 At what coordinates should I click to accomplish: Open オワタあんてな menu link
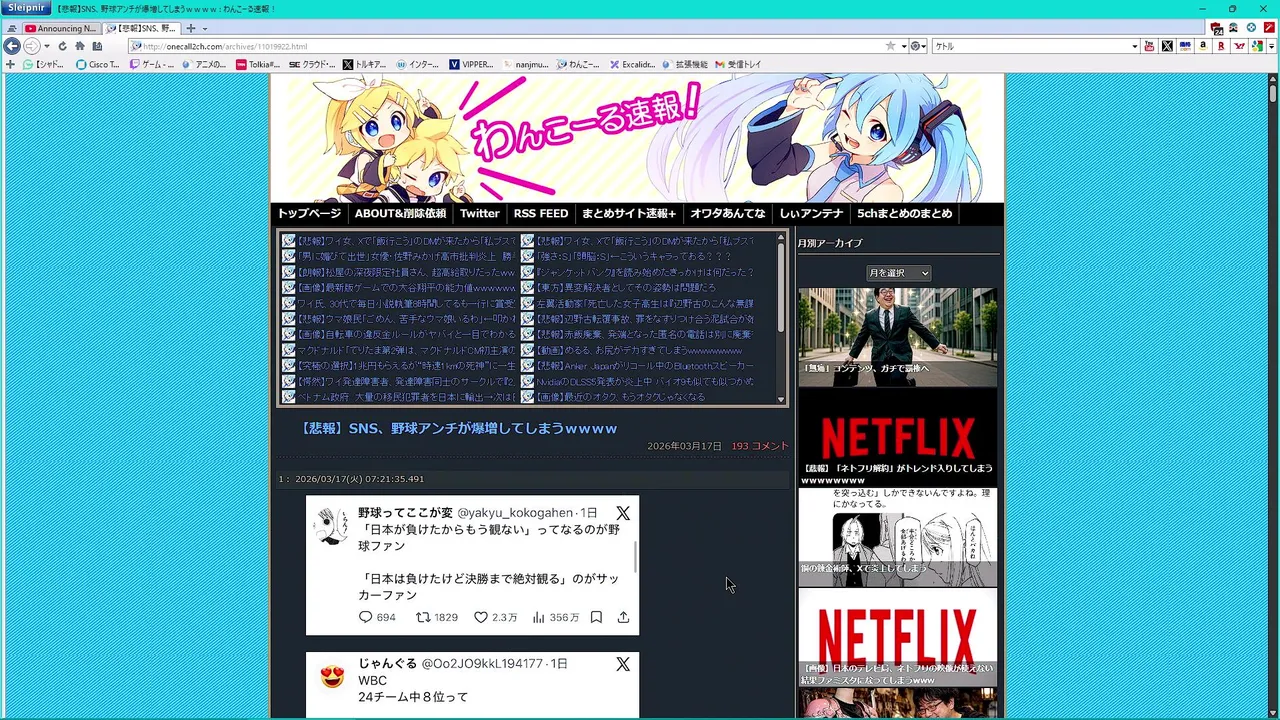click(727, 213)
